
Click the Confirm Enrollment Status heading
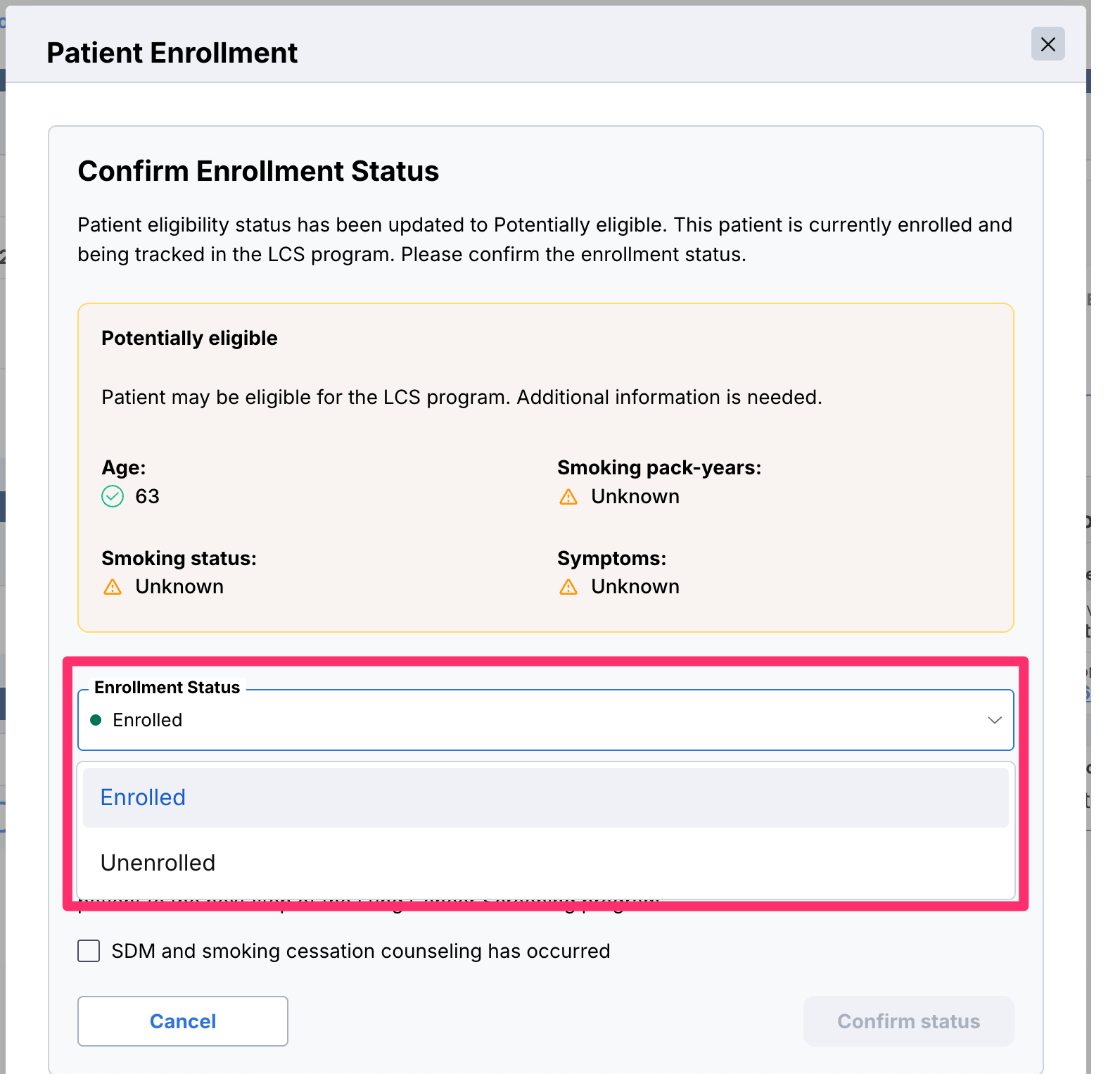[x=258, y=171]
